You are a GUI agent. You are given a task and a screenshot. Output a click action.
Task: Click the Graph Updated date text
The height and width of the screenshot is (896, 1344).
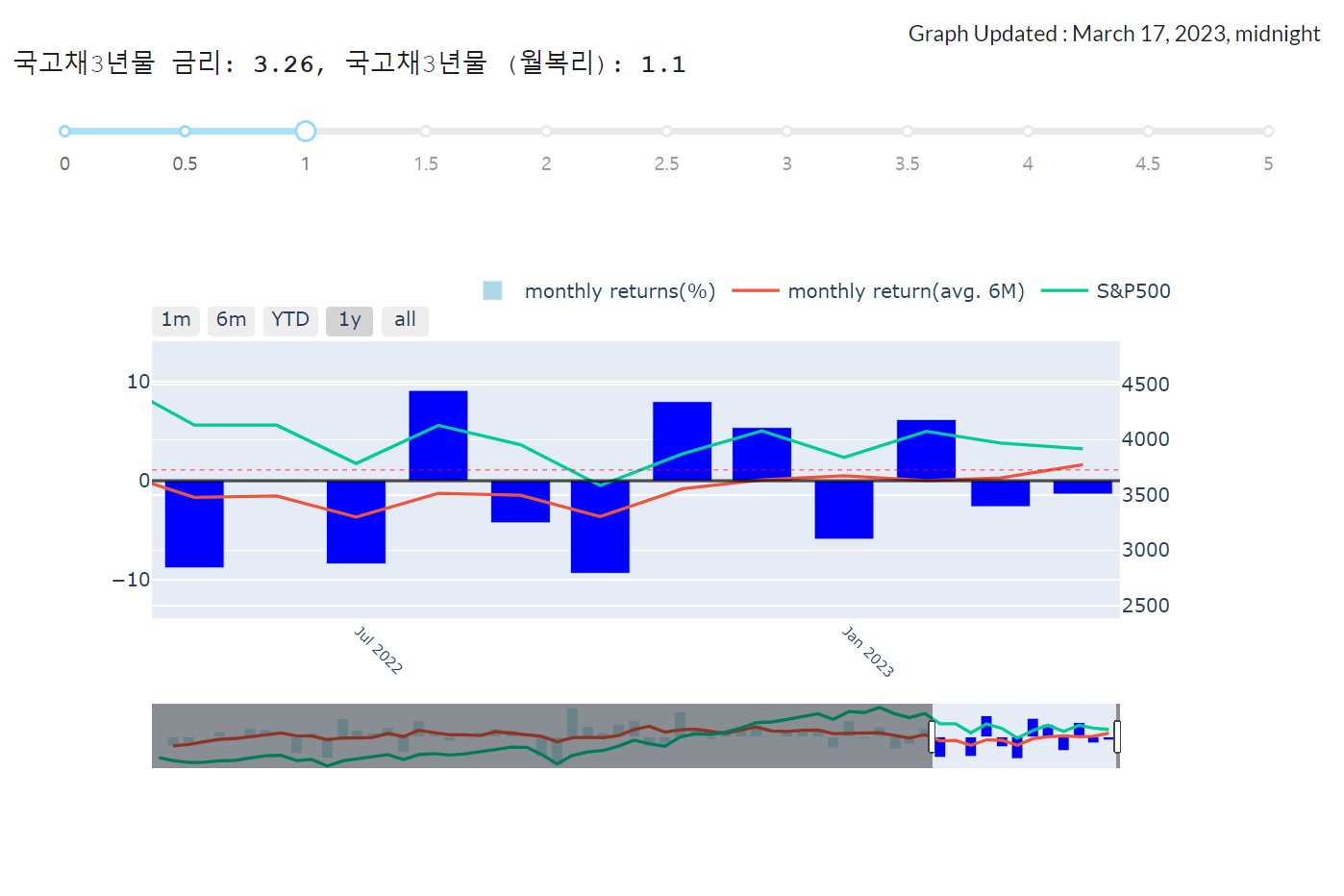(1114, 34)
